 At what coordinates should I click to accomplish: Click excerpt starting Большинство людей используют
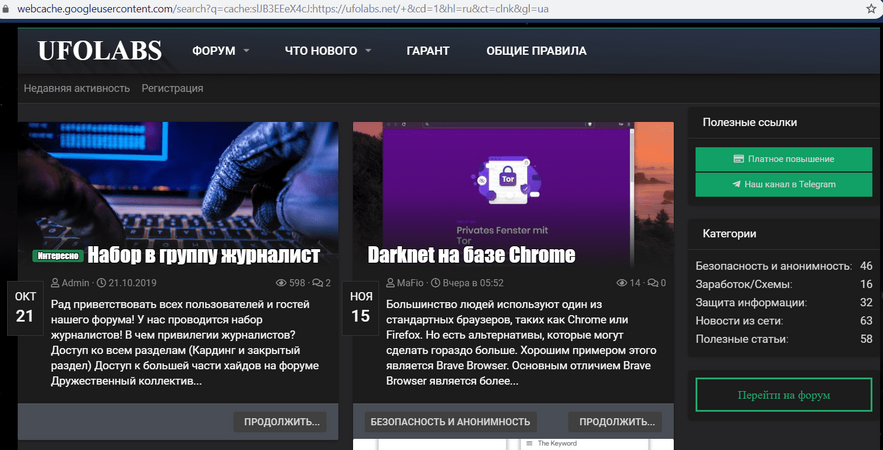[521, 342]
